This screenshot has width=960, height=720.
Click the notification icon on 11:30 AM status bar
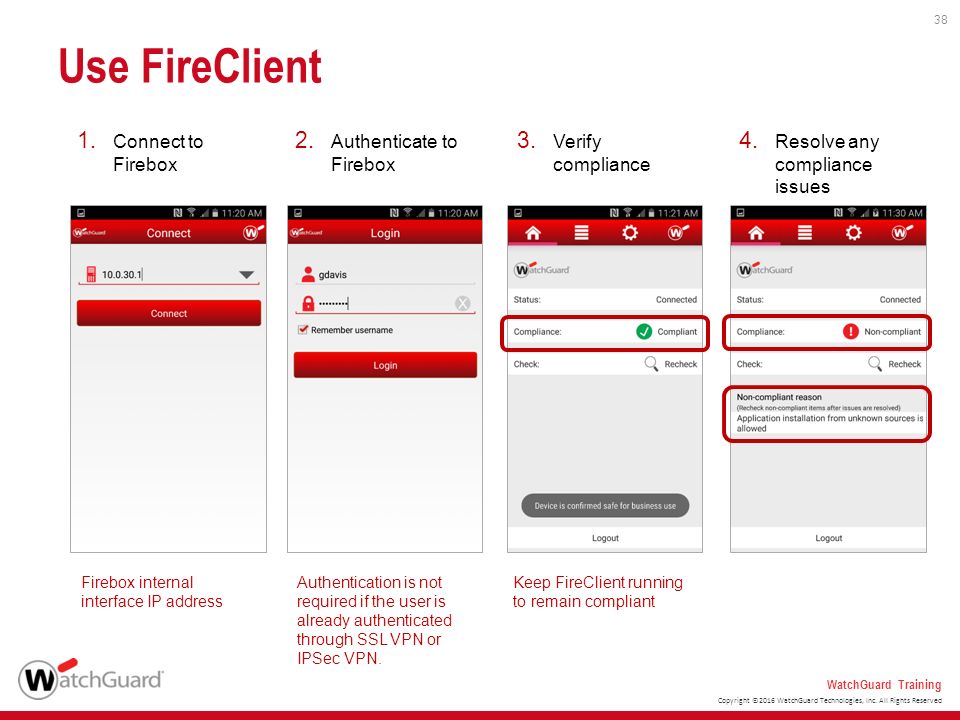(x=741, y=212)
